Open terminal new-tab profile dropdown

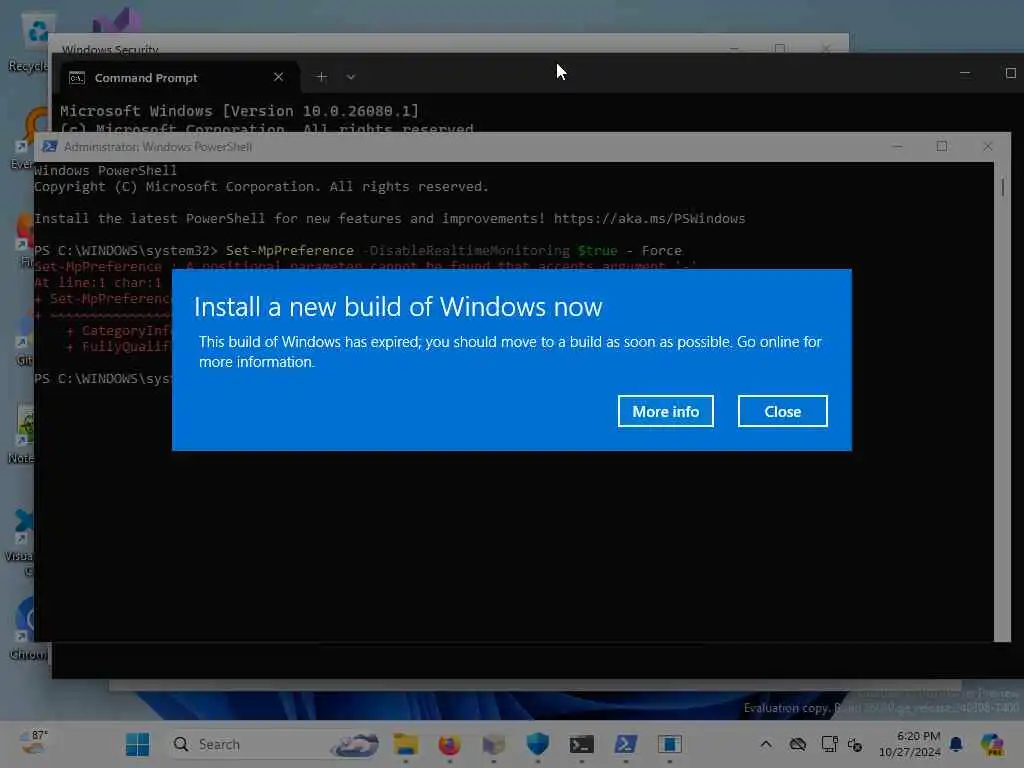[x=351, y=77]
